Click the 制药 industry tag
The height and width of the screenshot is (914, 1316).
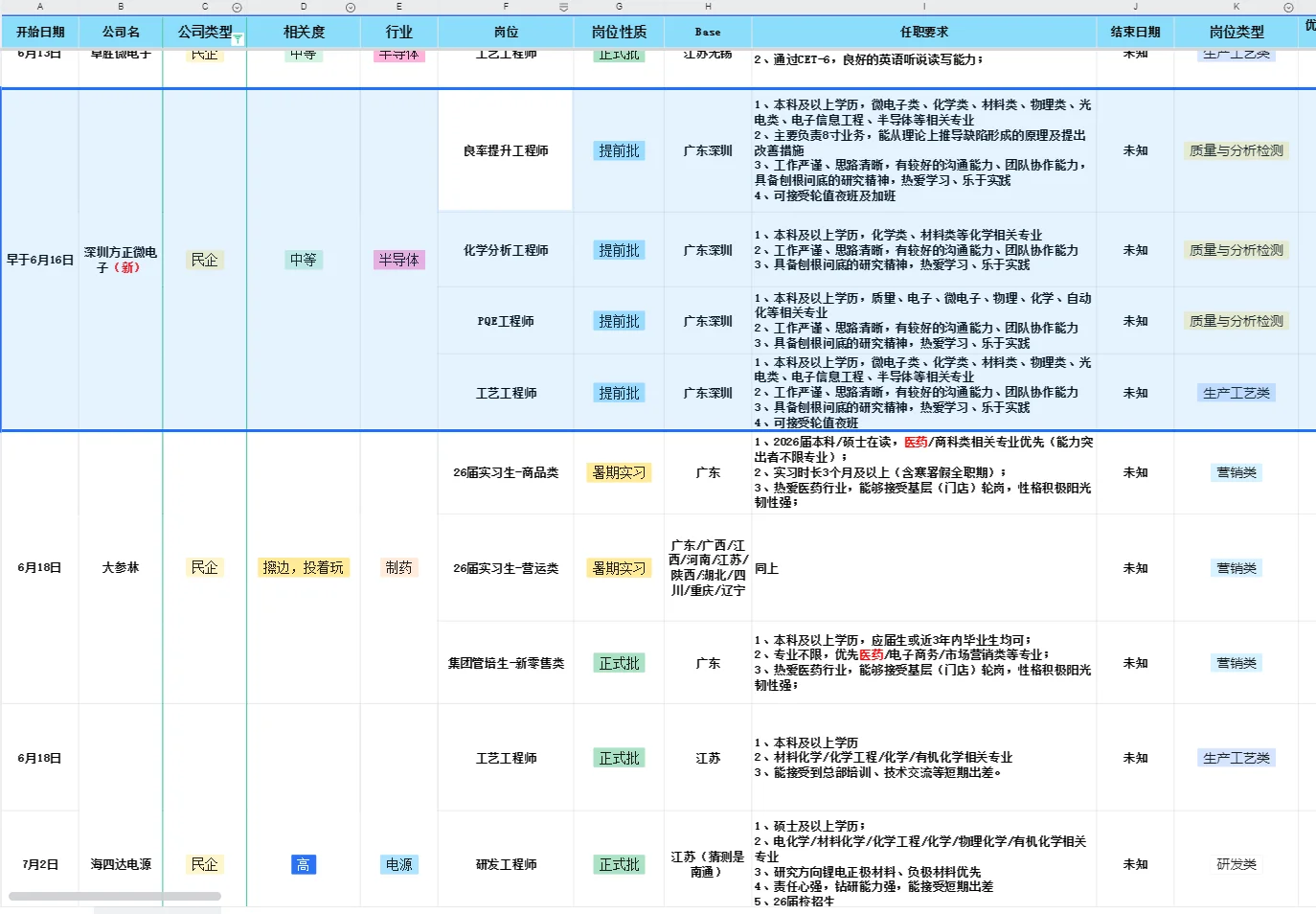pyautogui.click(x=399, y=567)
